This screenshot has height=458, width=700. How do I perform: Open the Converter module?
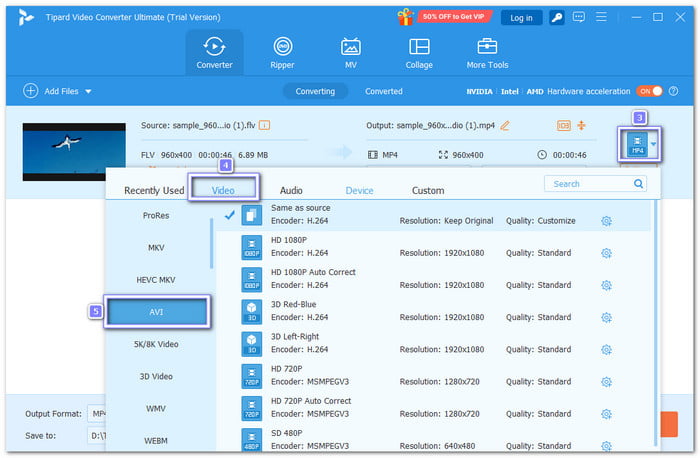tap(214, 53)
